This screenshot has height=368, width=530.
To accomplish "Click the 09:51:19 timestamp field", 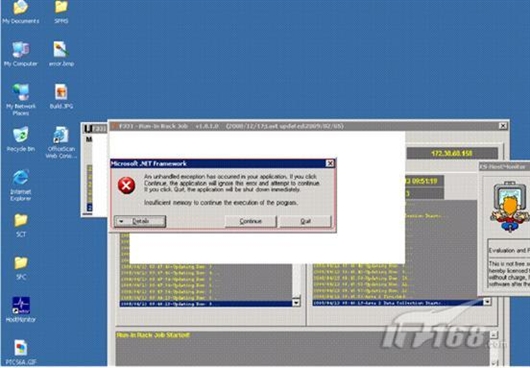I will 425,181.
